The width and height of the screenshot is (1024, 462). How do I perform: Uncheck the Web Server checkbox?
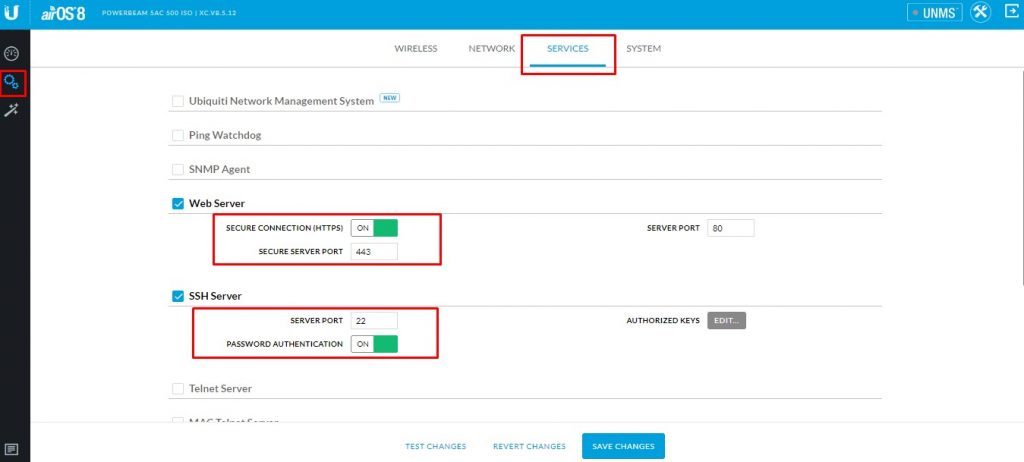[178, 204]
